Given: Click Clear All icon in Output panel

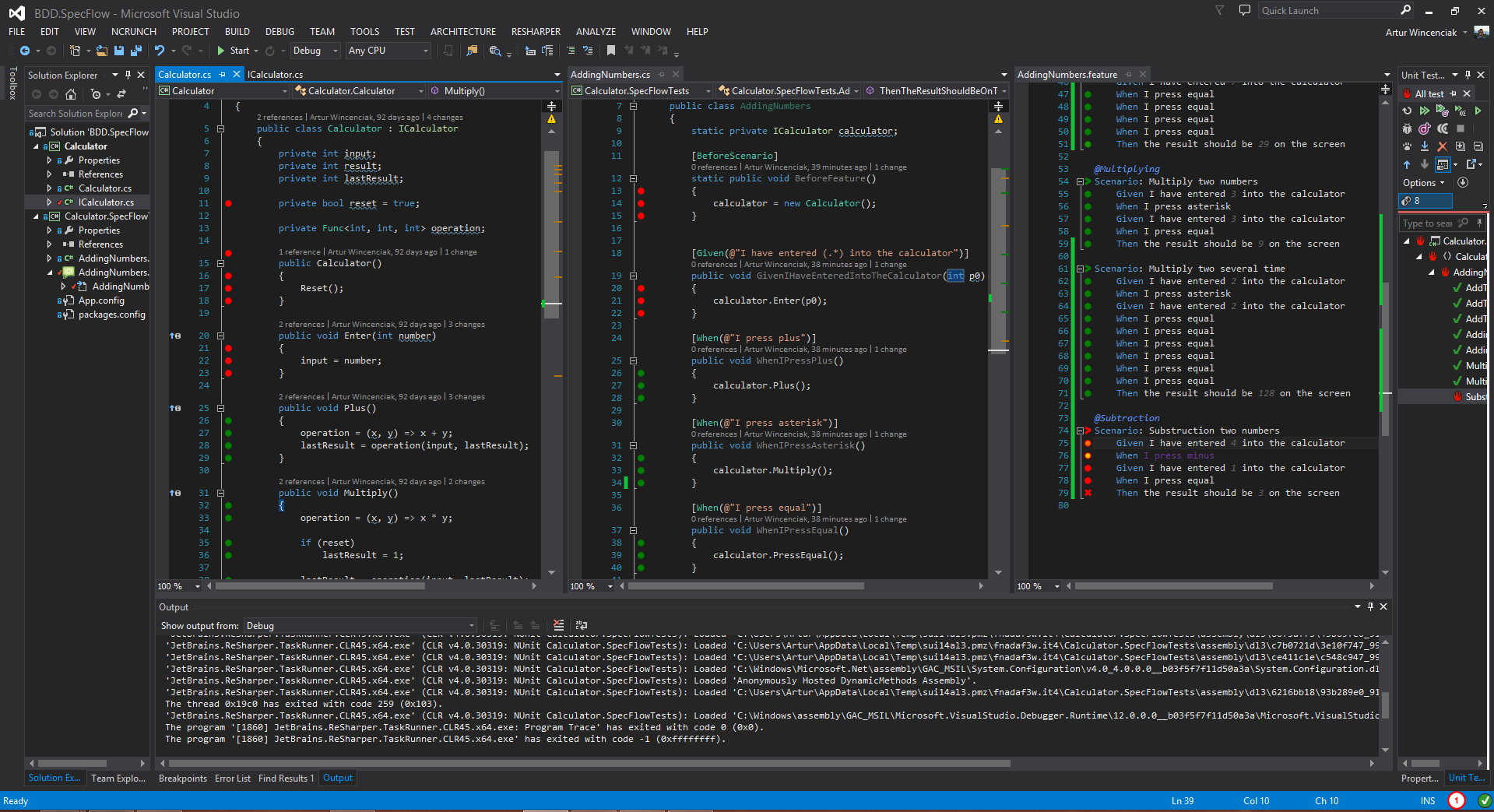Looking at the screenshot, I should pos(558,625).
